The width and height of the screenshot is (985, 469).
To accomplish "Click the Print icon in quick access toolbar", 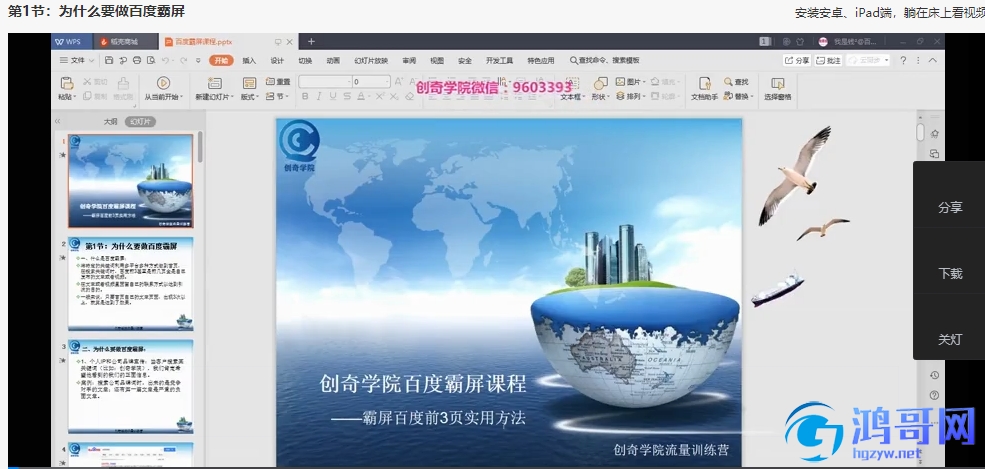I will [137, 60].
